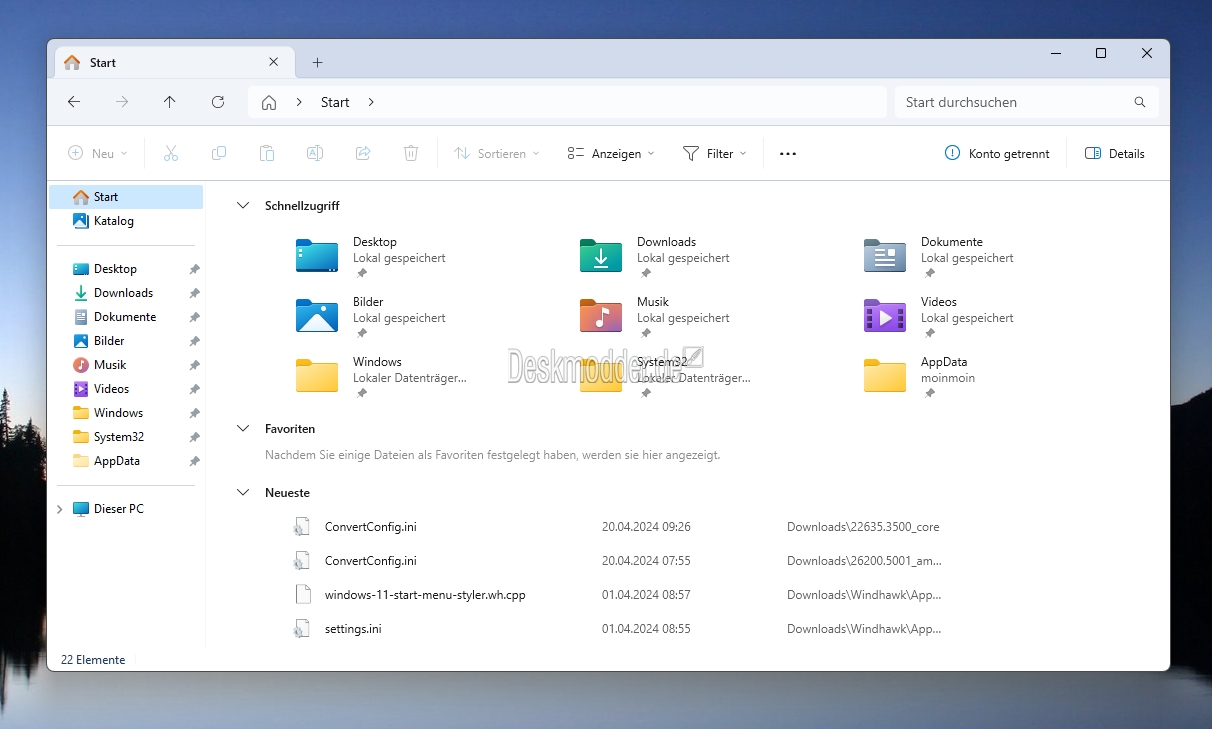
Task: Click the search magnifier icon
Action: [x=1140, y=102]
